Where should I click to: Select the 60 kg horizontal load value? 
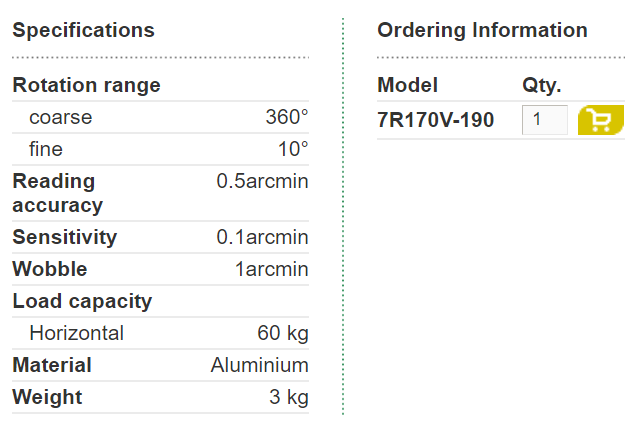point(283,333)
